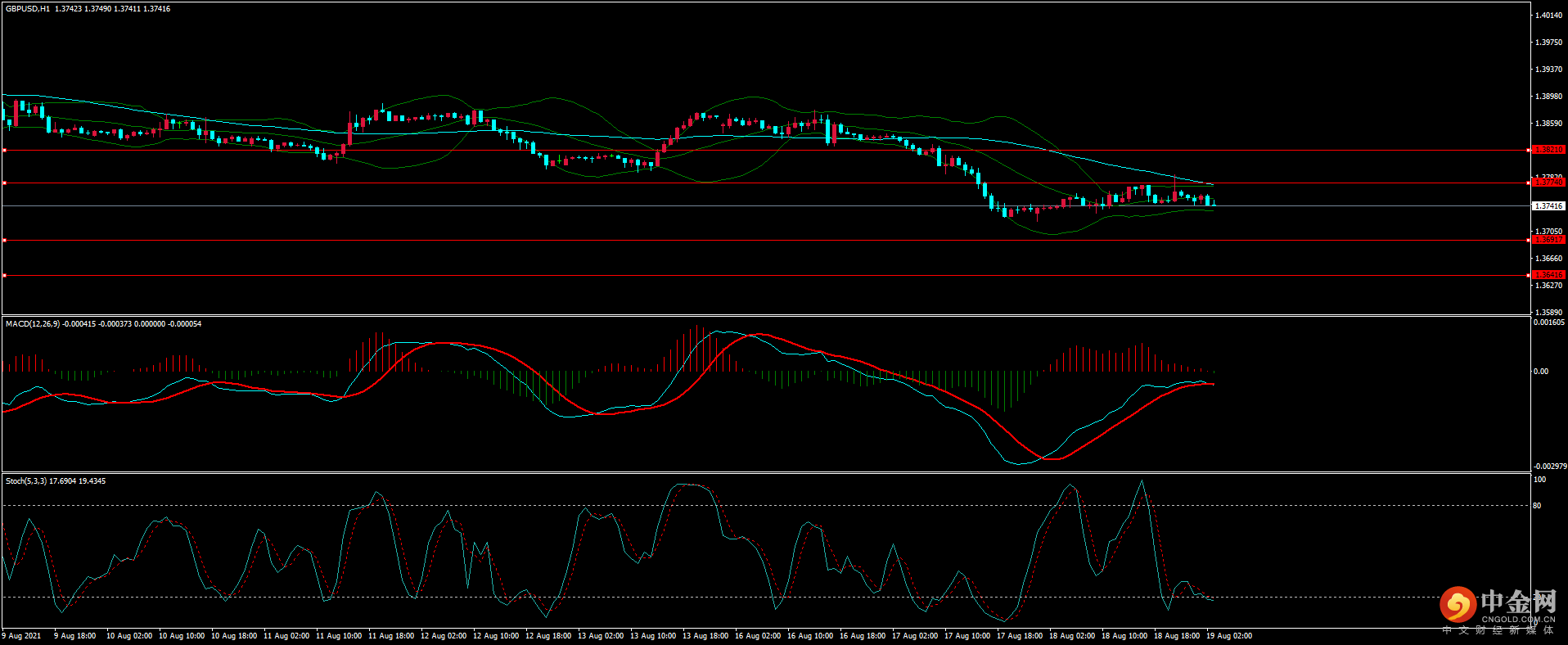Select the red 1.36416 price level tag

[x=1548, y=275]
